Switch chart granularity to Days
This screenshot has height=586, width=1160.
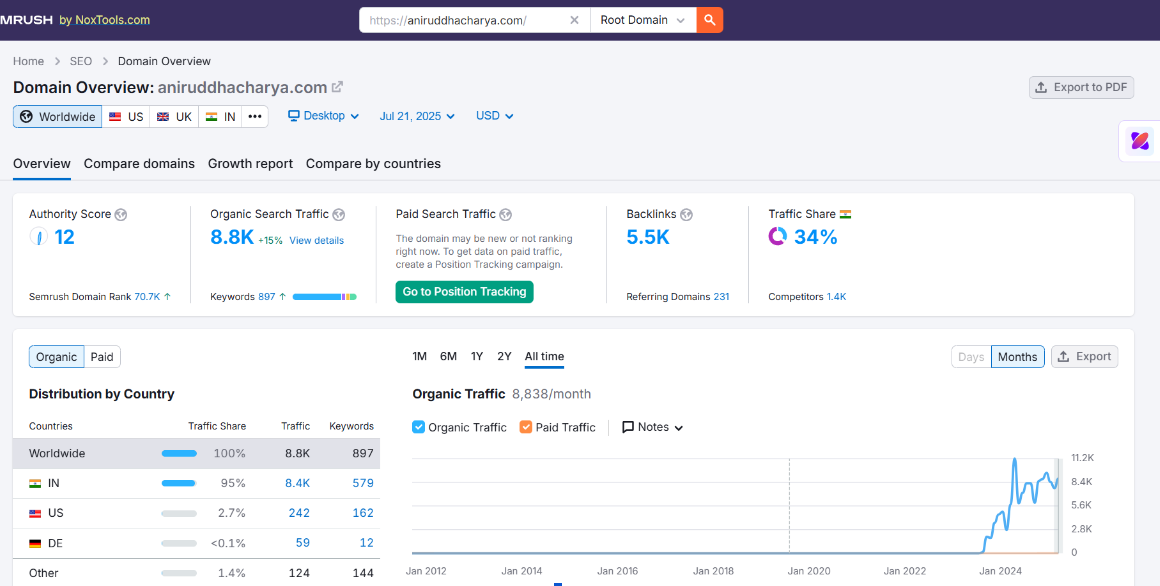(x=971, y=357)
